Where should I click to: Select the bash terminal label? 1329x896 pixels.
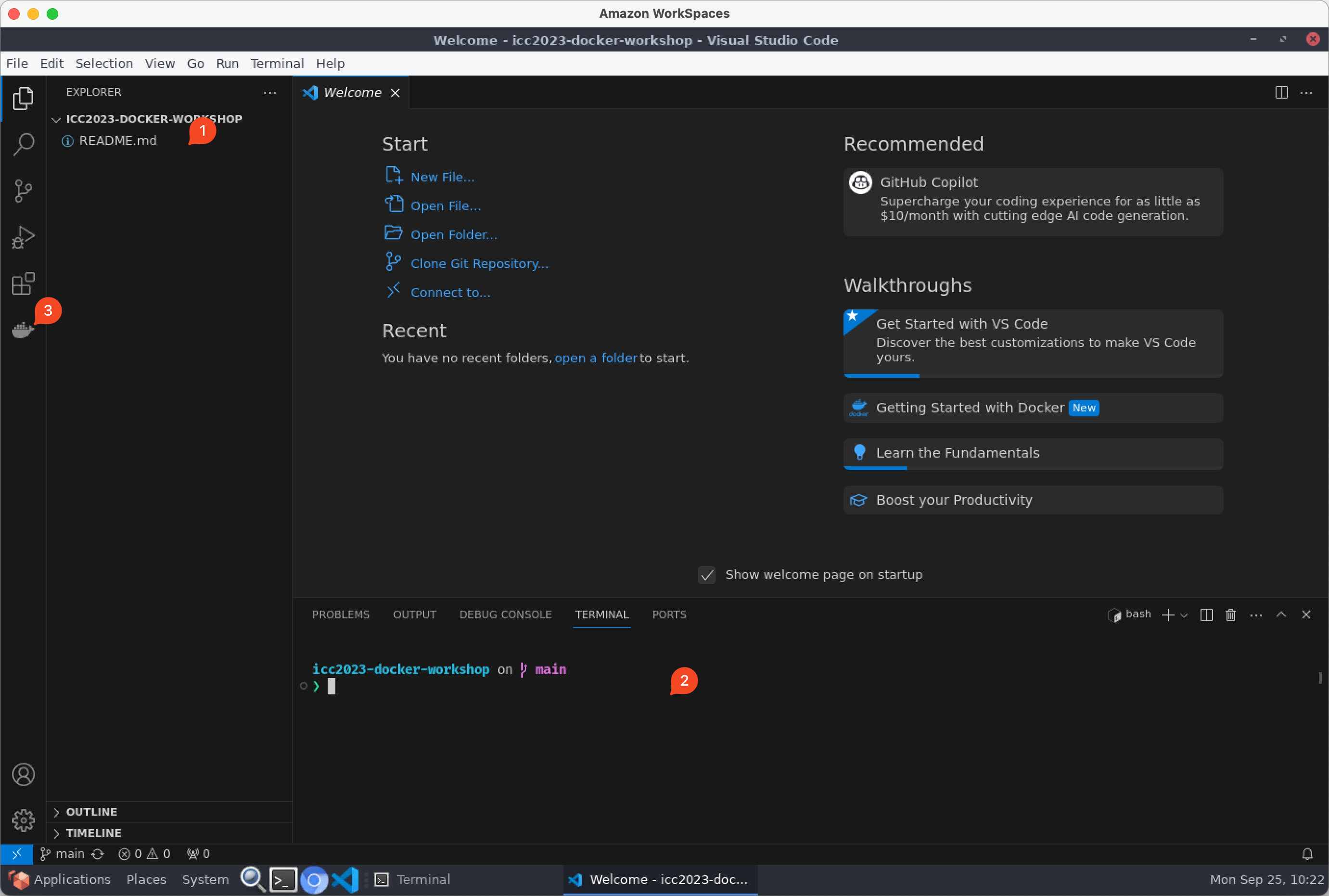1137,614
